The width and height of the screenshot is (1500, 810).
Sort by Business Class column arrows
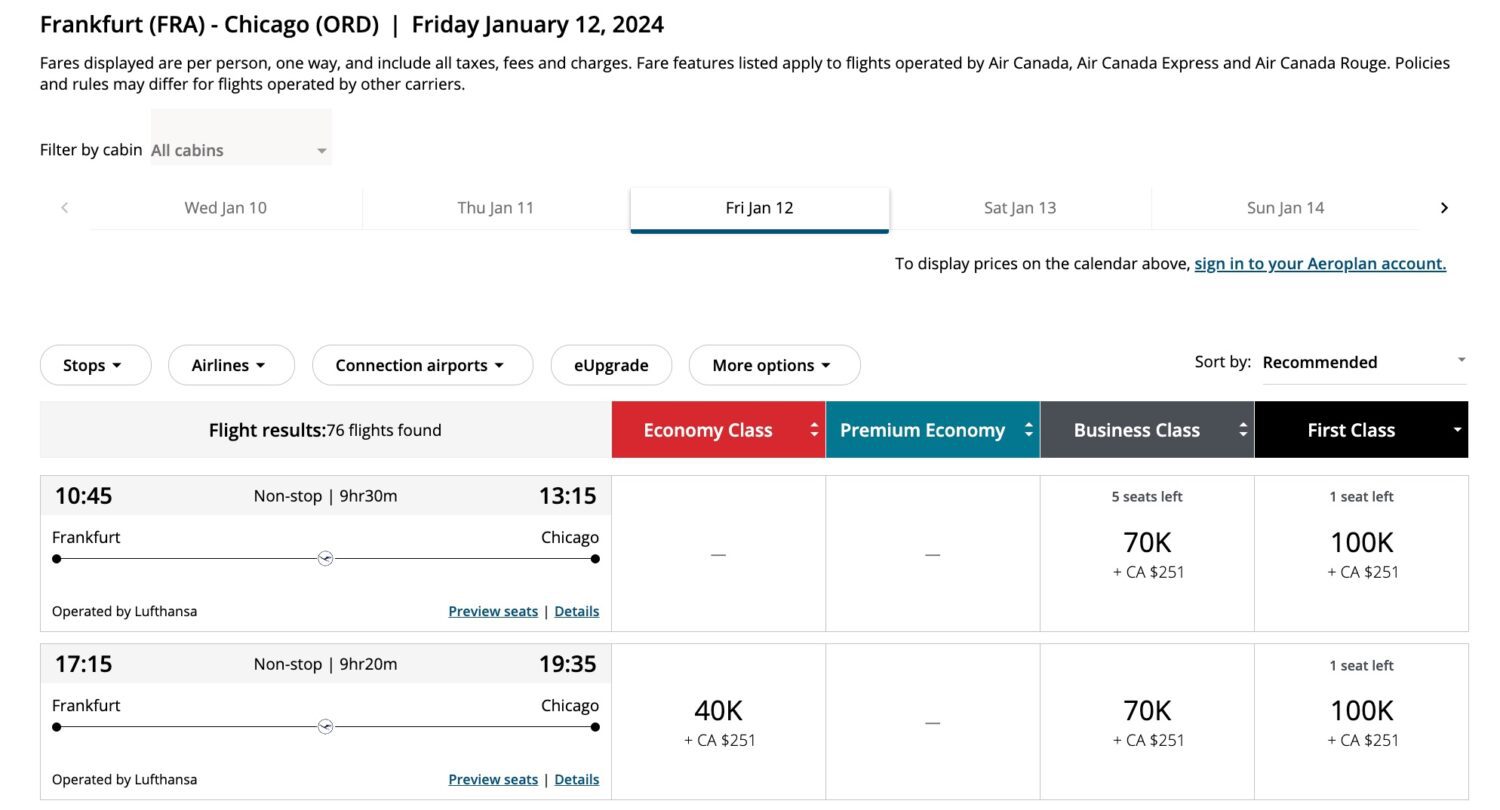[x=1242, y=430]
